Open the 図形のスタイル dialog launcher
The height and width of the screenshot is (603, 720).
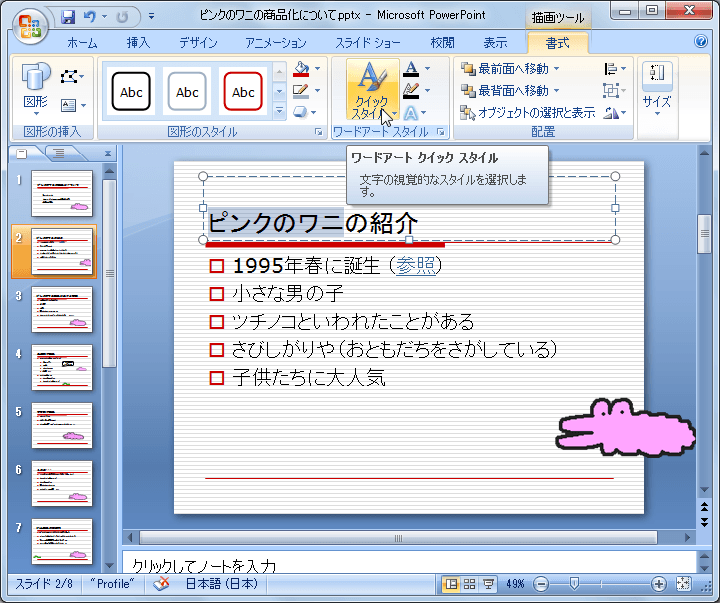click(x=318, y=132)
